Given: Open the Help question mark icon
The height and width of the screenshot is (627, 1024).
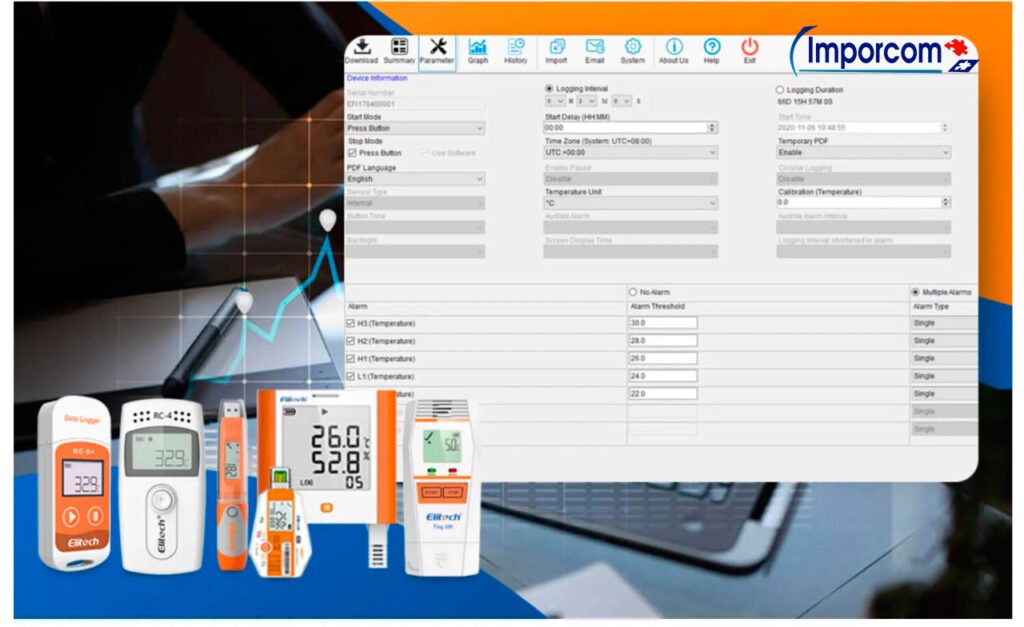Looking at the screenshot, I should [x=712, y=51].
